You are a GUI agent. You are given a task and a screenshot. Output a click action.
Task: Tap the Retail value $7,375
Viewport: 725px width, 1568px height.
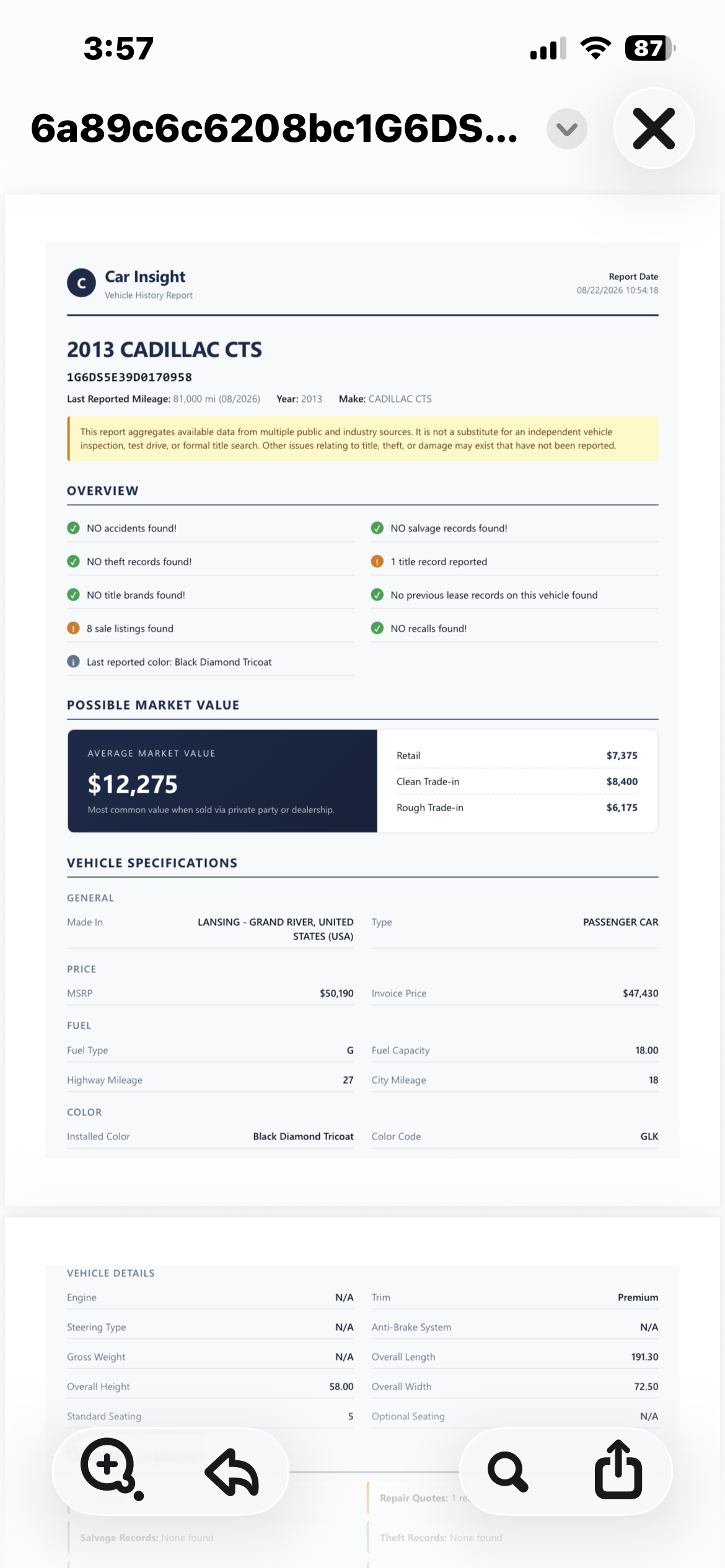pos(622,756)
